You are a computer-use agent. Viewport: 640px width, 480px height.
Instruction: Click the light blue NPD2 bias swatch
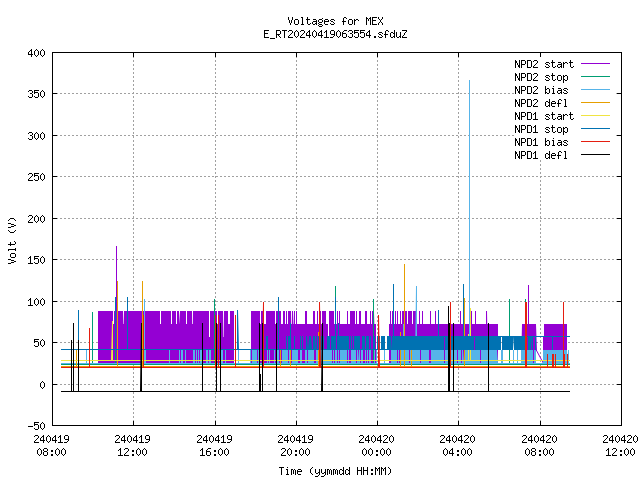coord(596,90)
